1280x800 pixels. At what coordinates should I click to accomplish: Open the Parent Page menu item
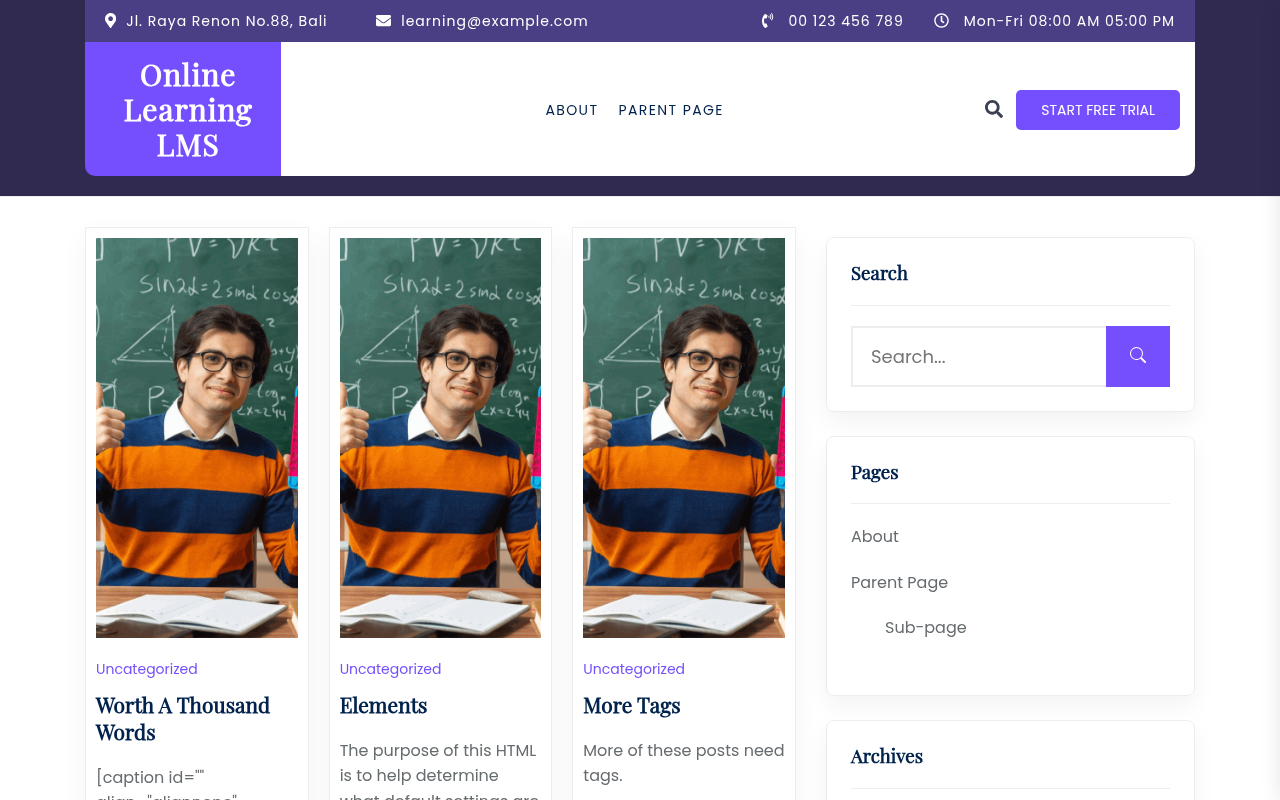coord(671,110)
